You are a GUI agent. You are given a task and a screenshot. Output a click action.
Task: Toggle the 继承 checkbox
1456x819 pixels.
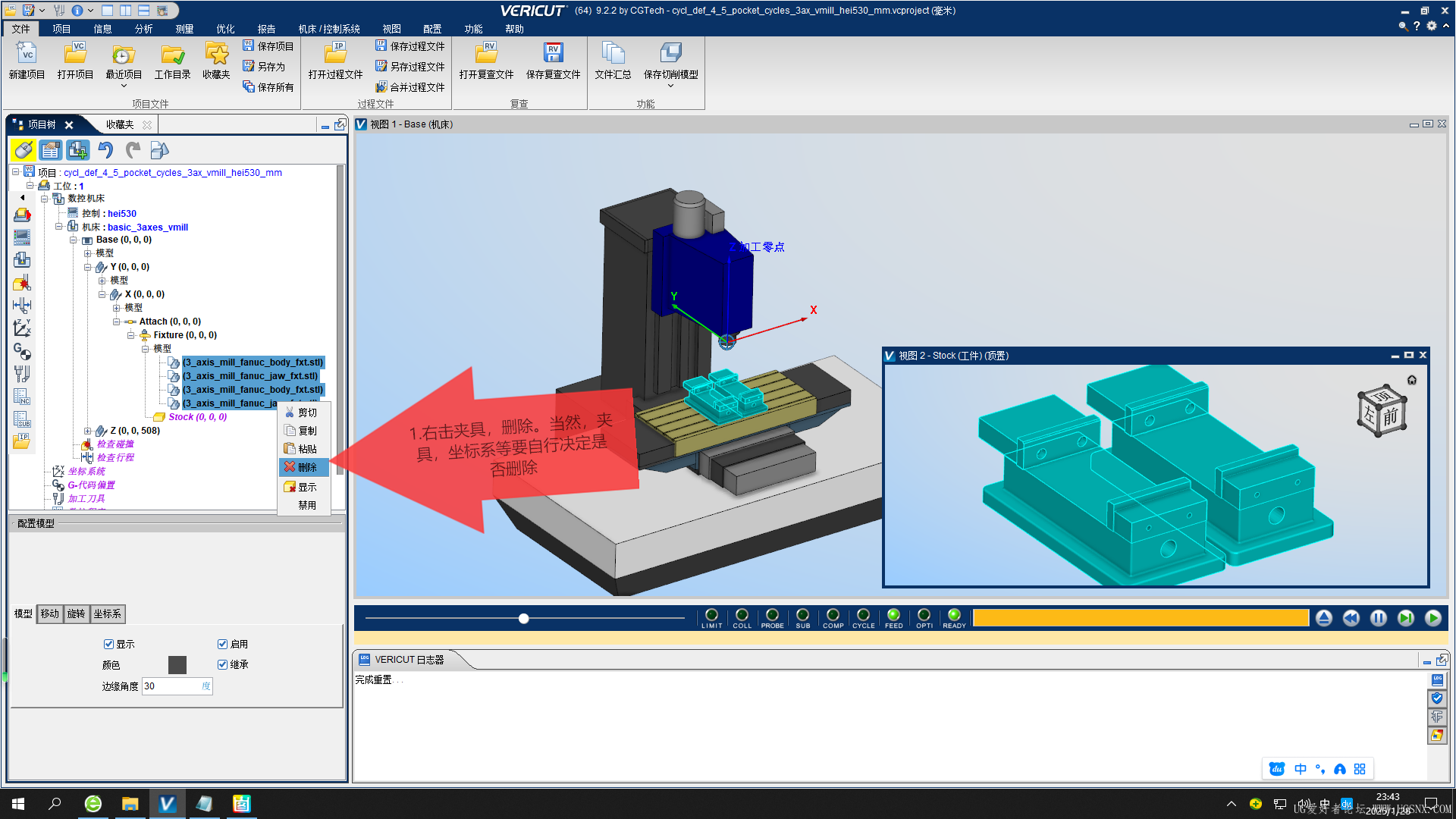tap(222, 664)
